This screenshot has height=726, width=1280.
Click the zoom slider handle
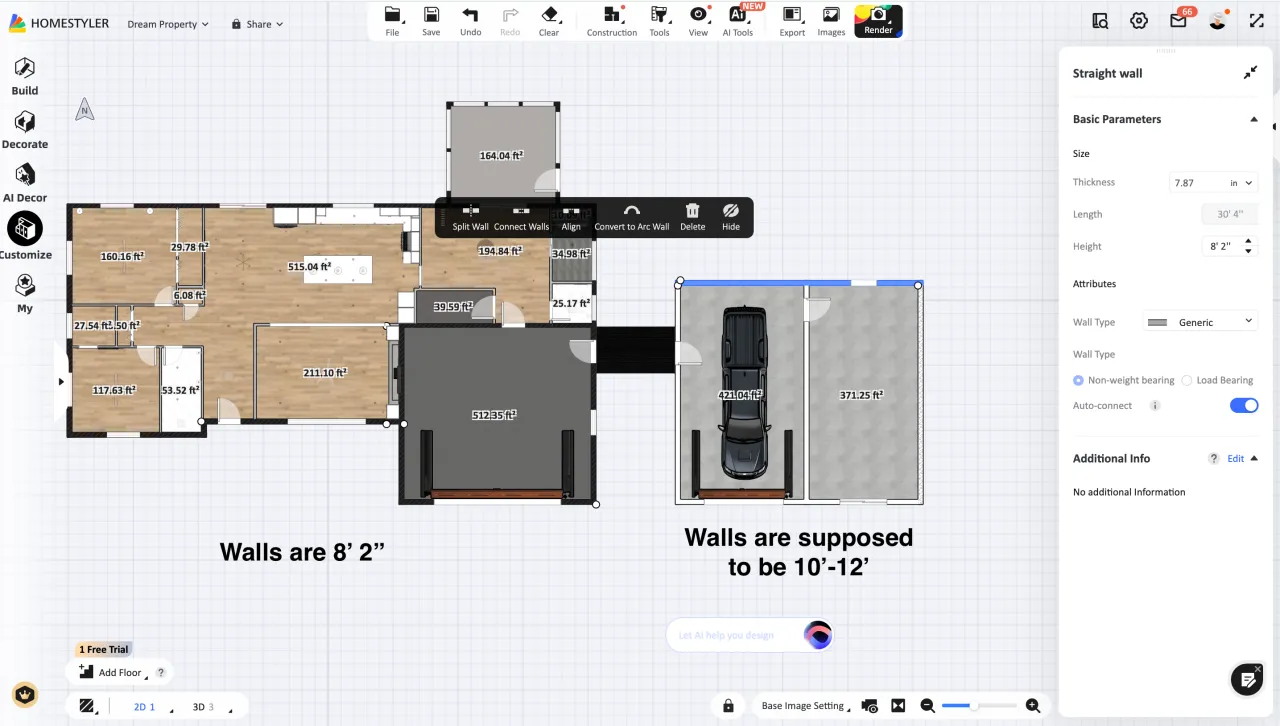(x=974, y=706)
